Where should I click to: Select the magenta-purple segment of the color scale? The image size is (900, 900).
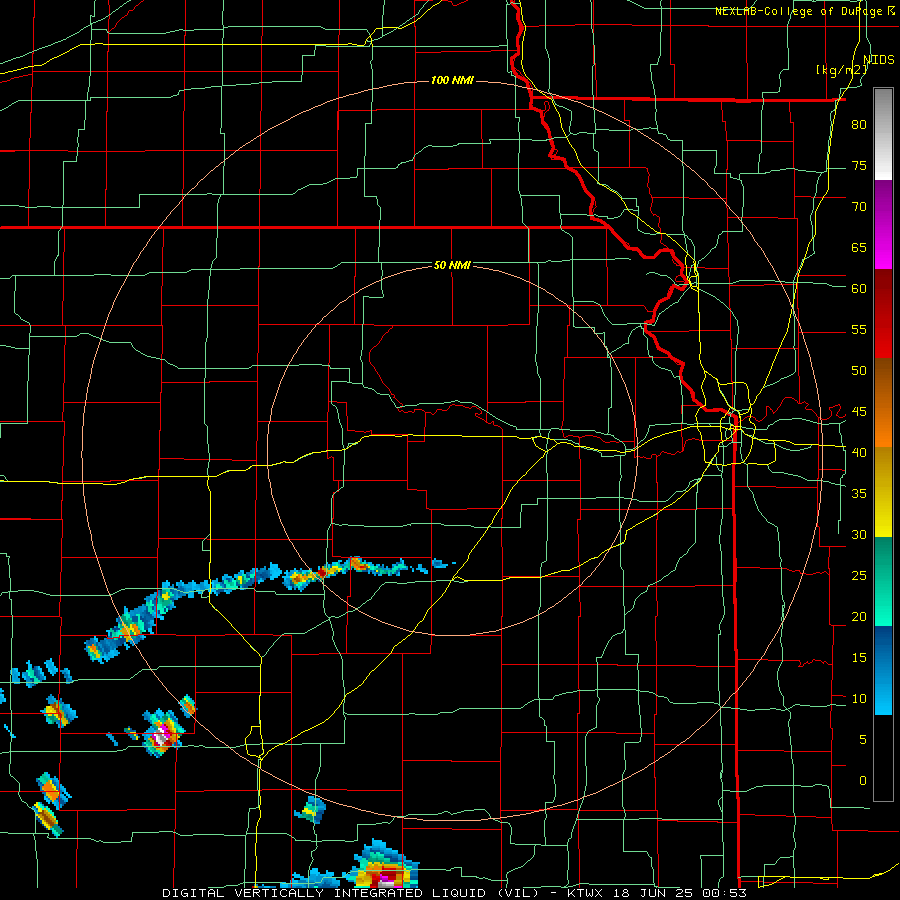coord(883,224)
